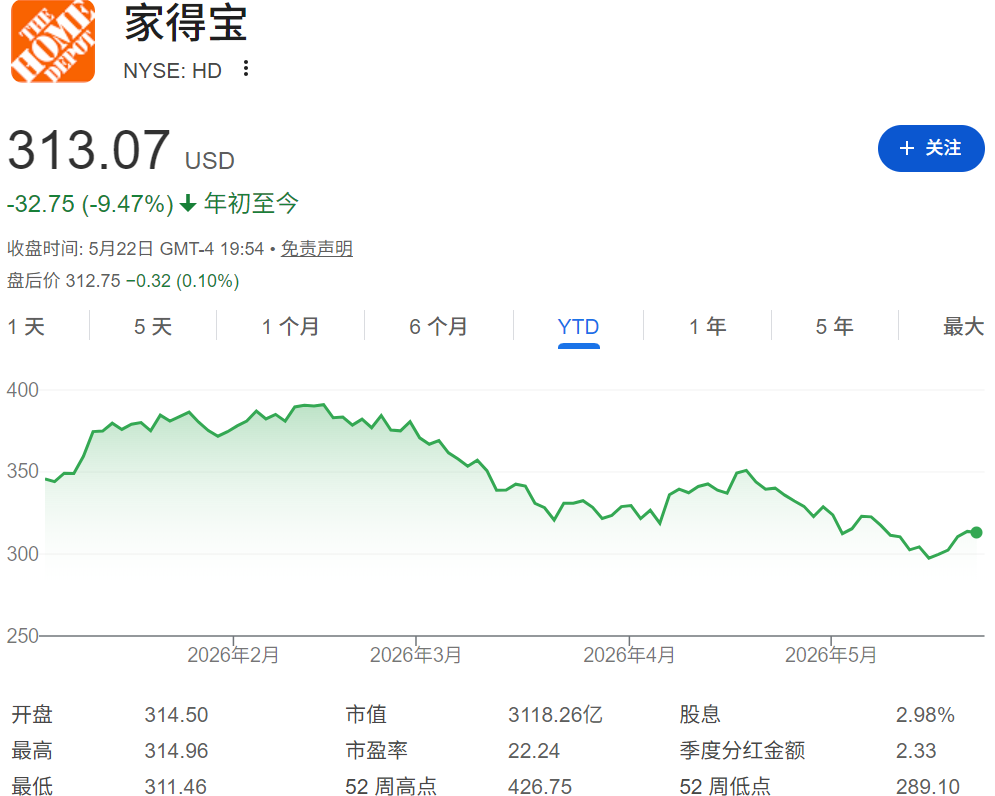This screenshot has height=796, width=995.
Task: Open the three-dot more options menu
Action: point(246,69)
